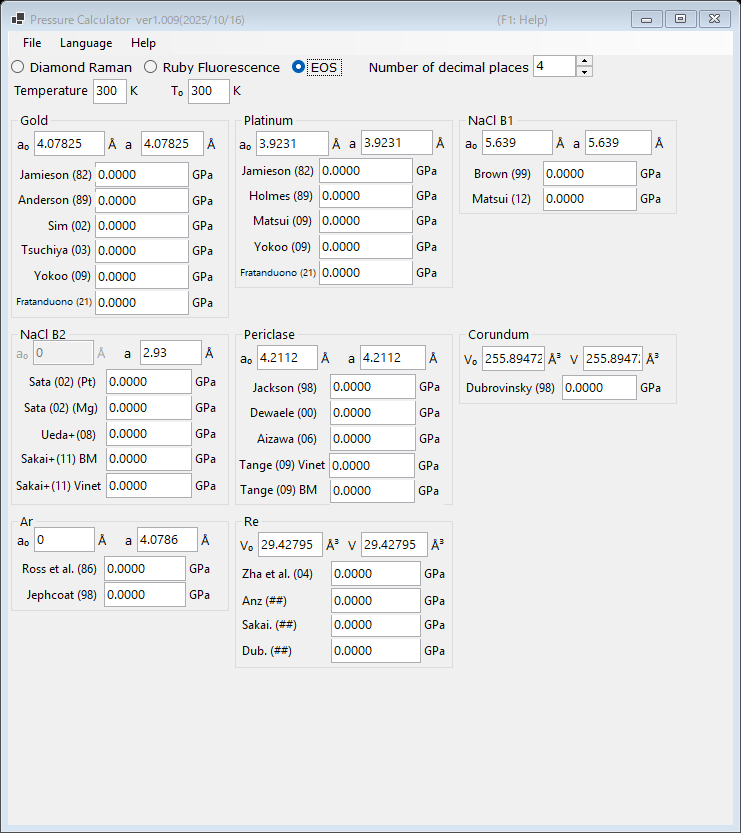This screenshot has width=741, height=833.
Task: Decrease the number of decimal places
Action: click(x=584, y=72)
